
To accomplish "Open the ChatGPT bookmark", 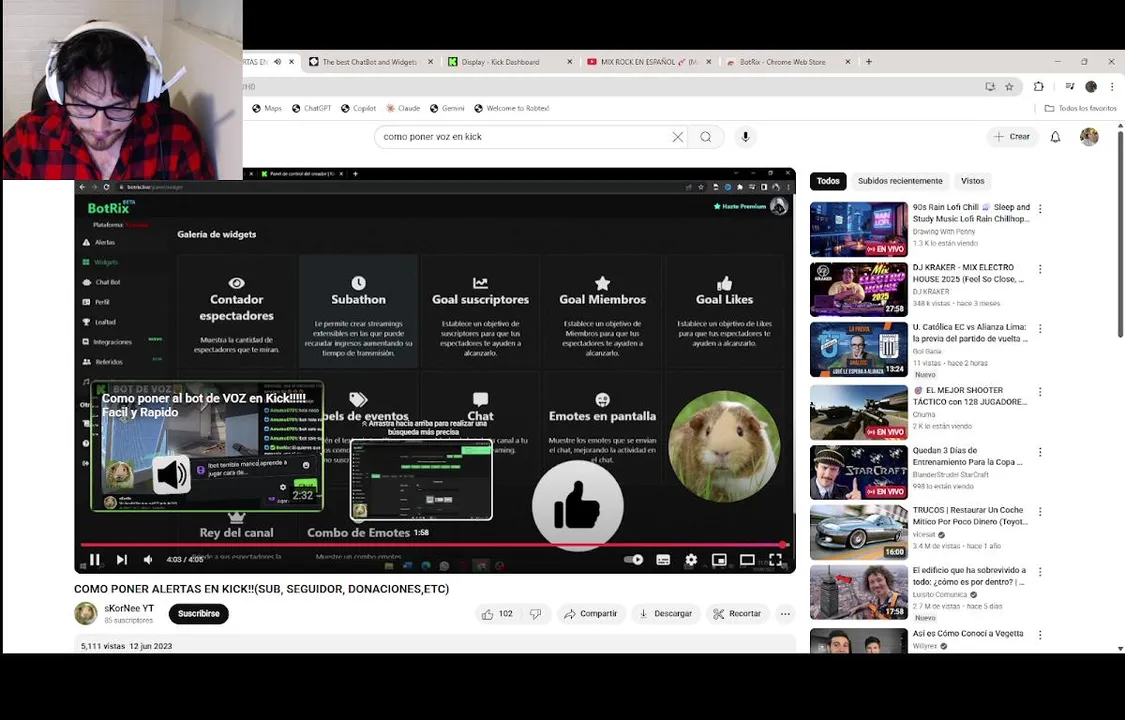I will pos(311,108).
